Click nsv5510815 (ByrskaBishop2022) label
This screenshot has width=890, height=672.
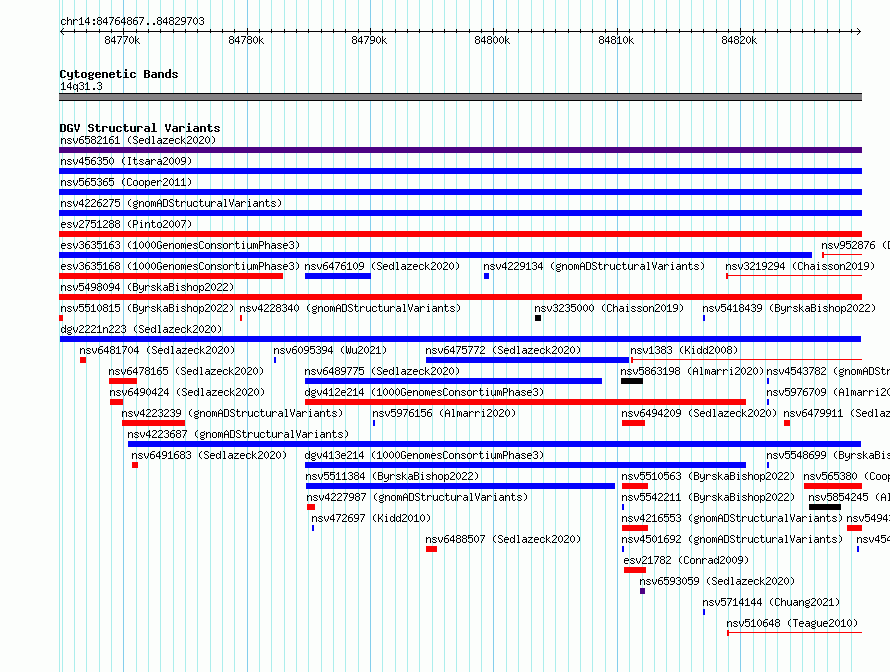pyautogui.click(x=147, y=308)
